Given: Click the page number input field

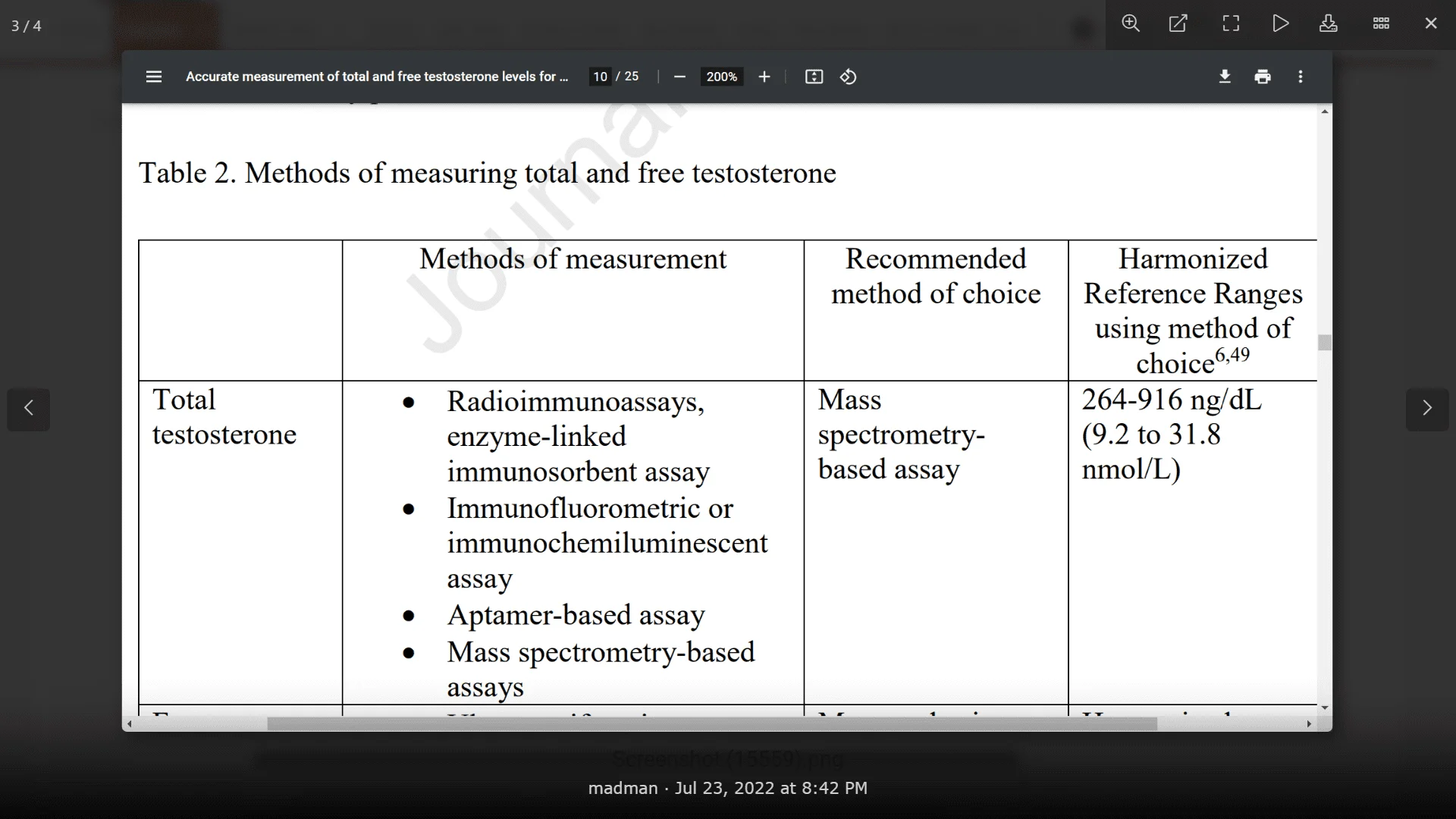Looking at the screenshot, I should [x=601, y=77].
